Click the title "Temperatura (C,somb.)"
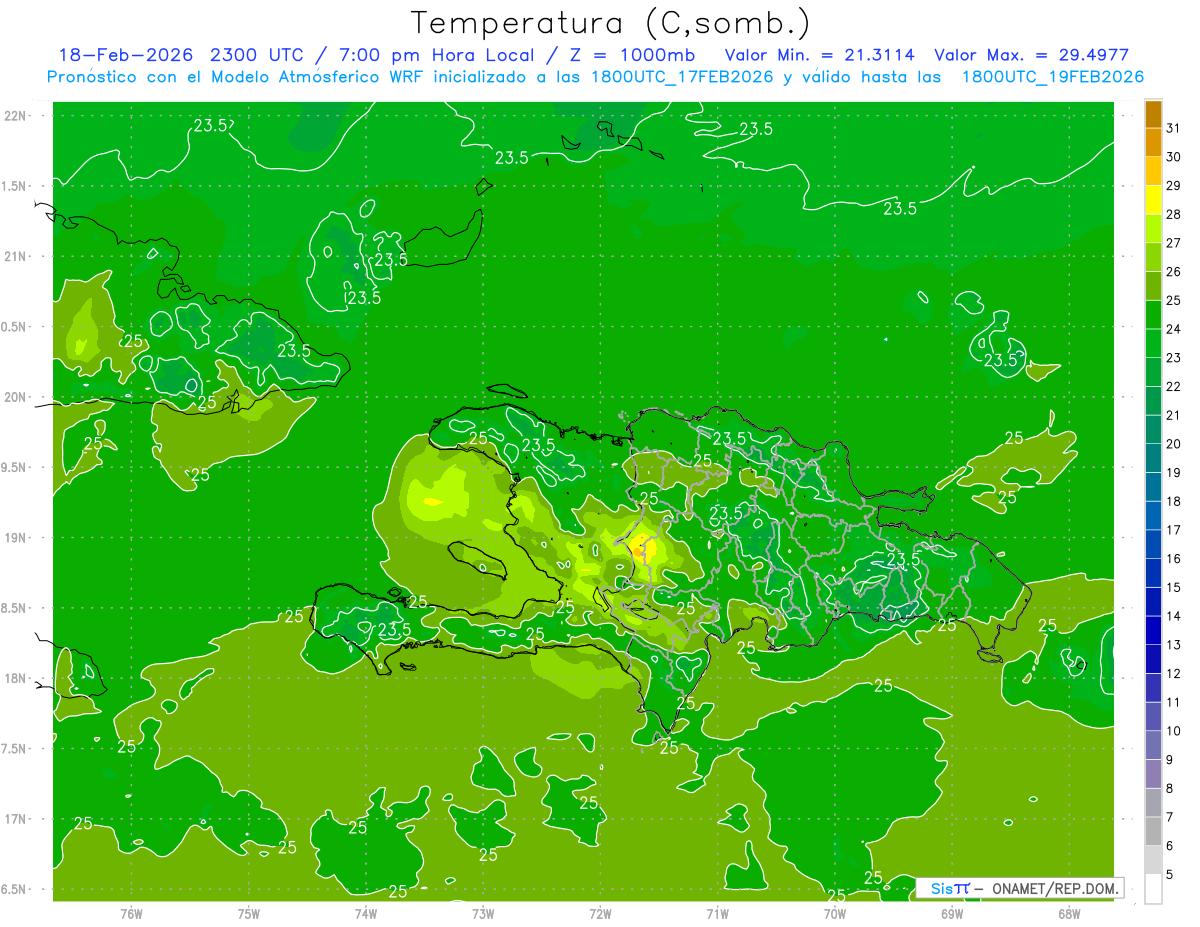 tap(610, 23)
